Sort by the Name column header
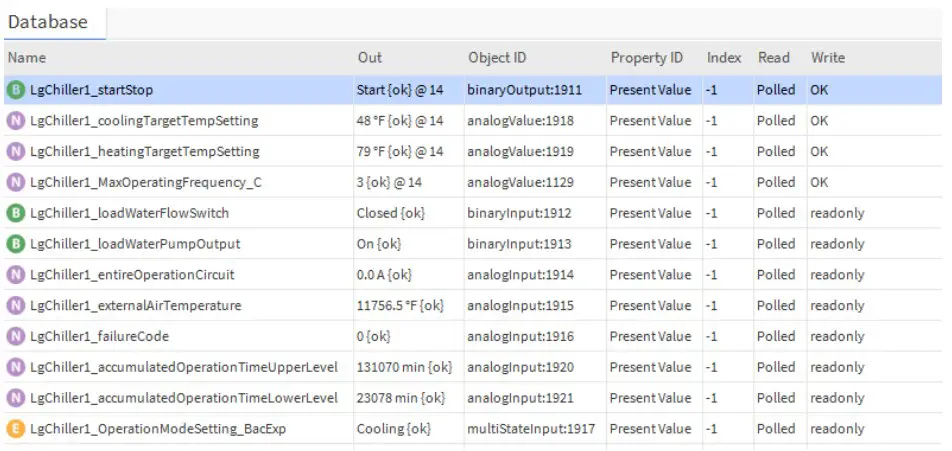 pyautogui.click(x=27, y=58)
